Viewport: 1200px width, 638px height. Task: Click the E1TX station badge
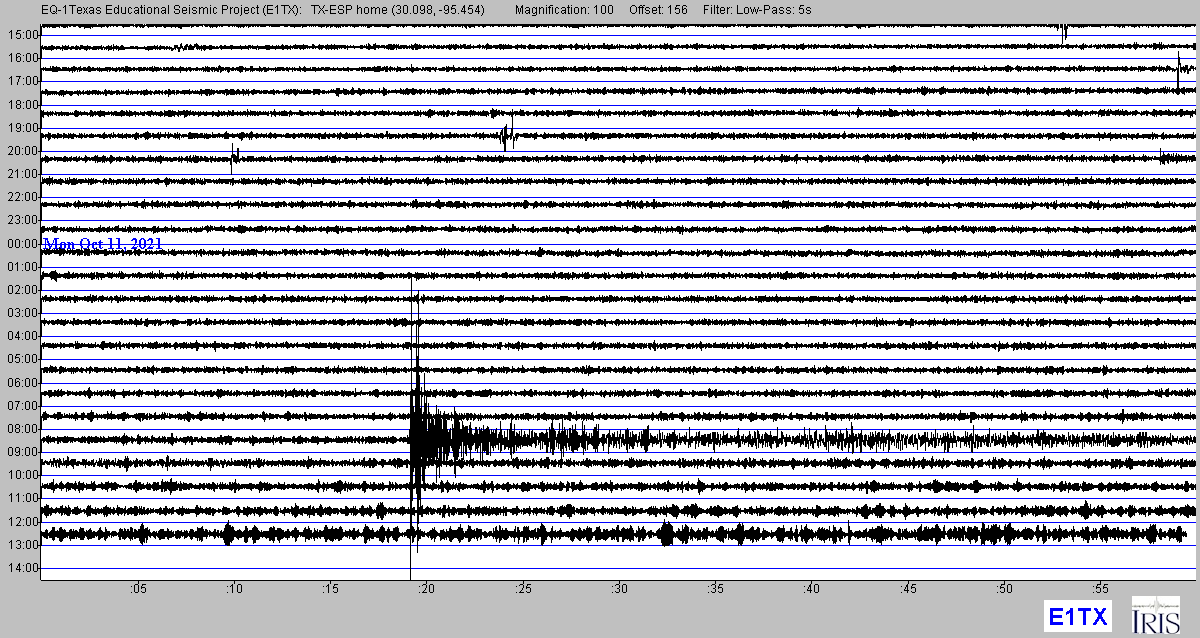click(1077, 616)
